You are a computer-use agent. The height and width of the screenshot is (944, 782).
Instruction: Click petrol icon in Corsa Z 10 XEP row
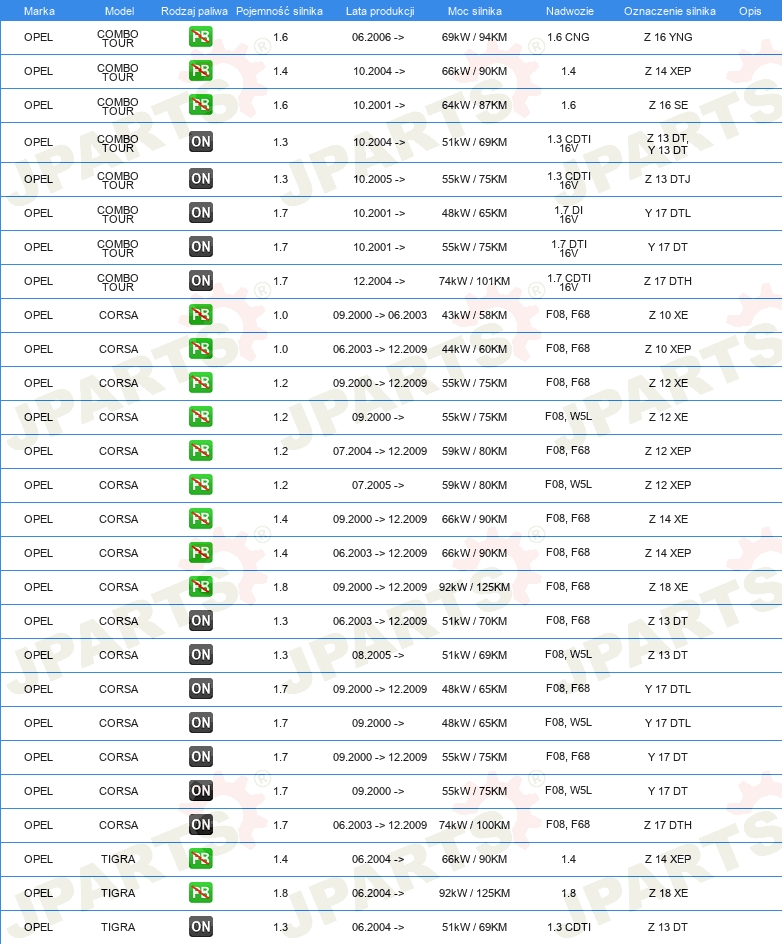click(200, 349)
